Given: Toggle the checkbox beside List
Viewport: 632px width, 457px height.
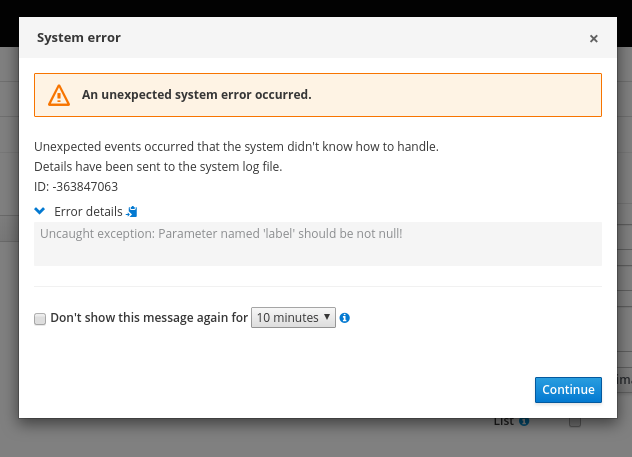Looking at the screenshot, I should pyautogui.click(x=575, y=422).
